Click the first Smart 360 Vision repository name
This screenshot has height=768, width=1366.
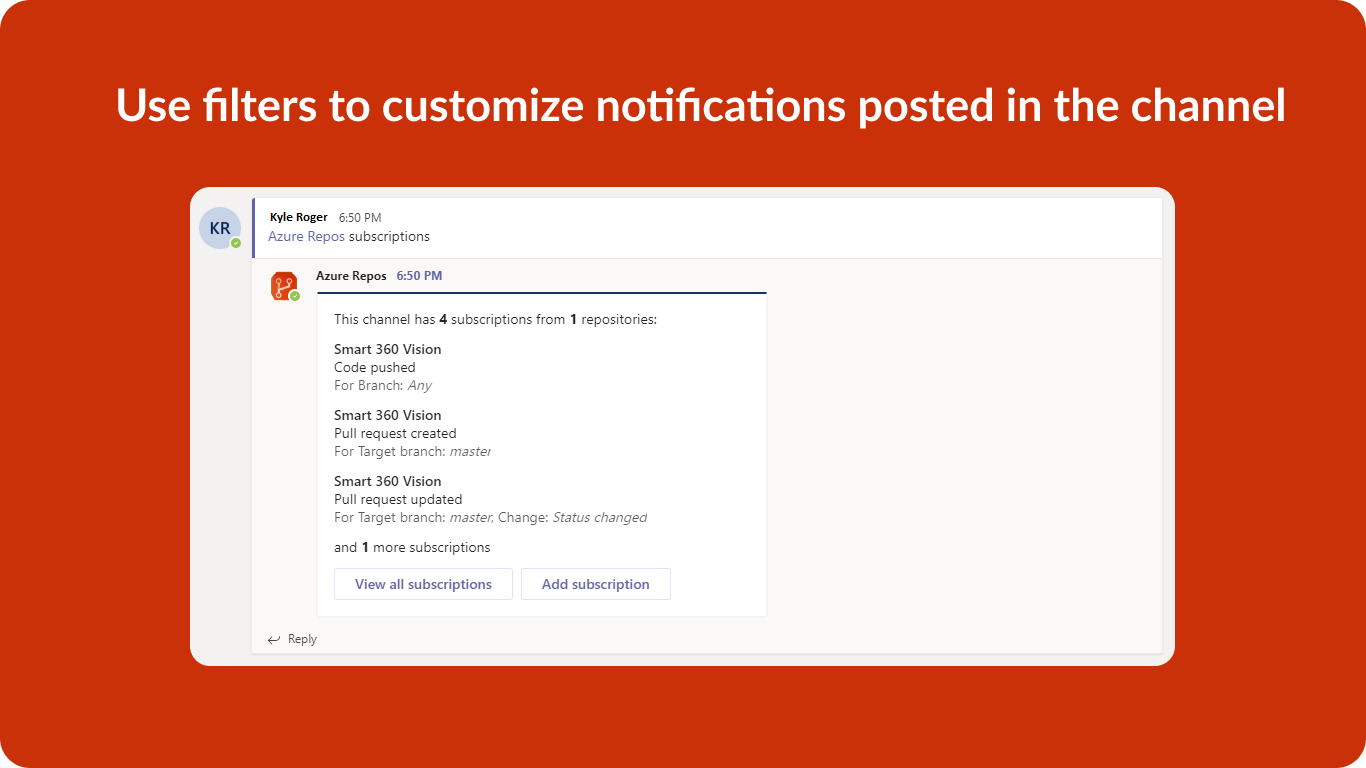388,349
